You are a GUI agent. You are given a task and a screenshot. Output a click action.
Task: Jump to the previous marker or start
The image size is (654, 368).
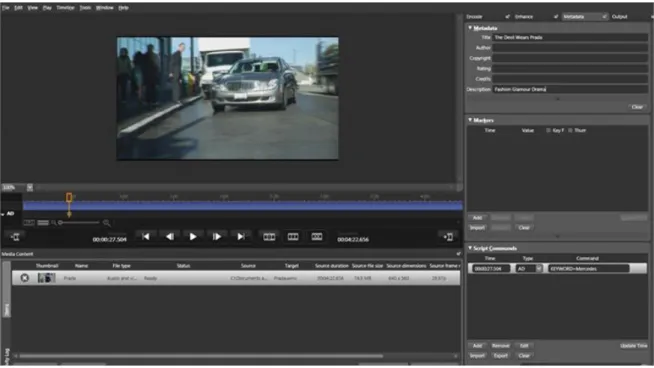pyautogui.click(x=146, y=237)
